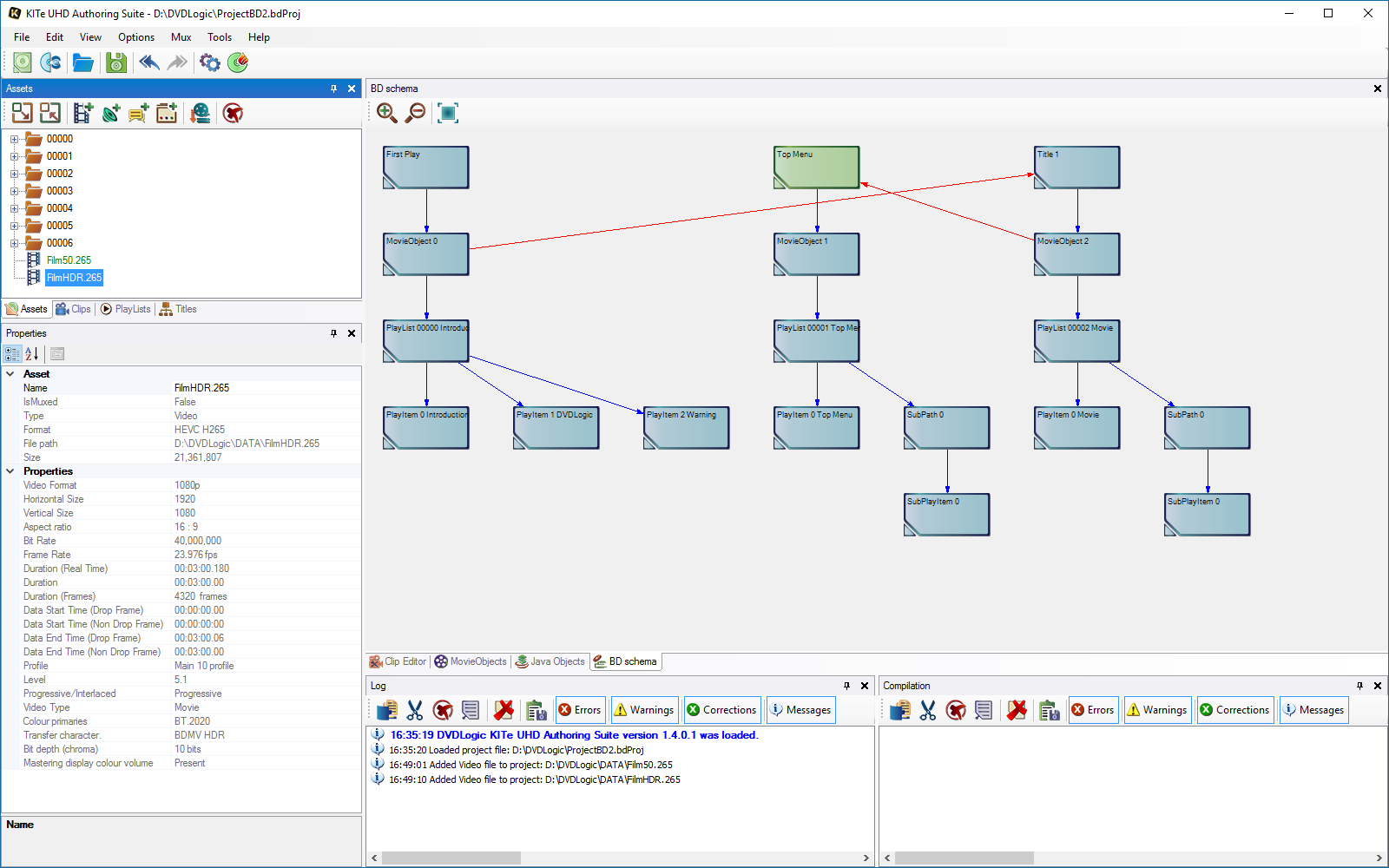The width and height of the screenshot is (1389, 868).
Task: Open project settings with the gears icon
Action: point(209,62)
